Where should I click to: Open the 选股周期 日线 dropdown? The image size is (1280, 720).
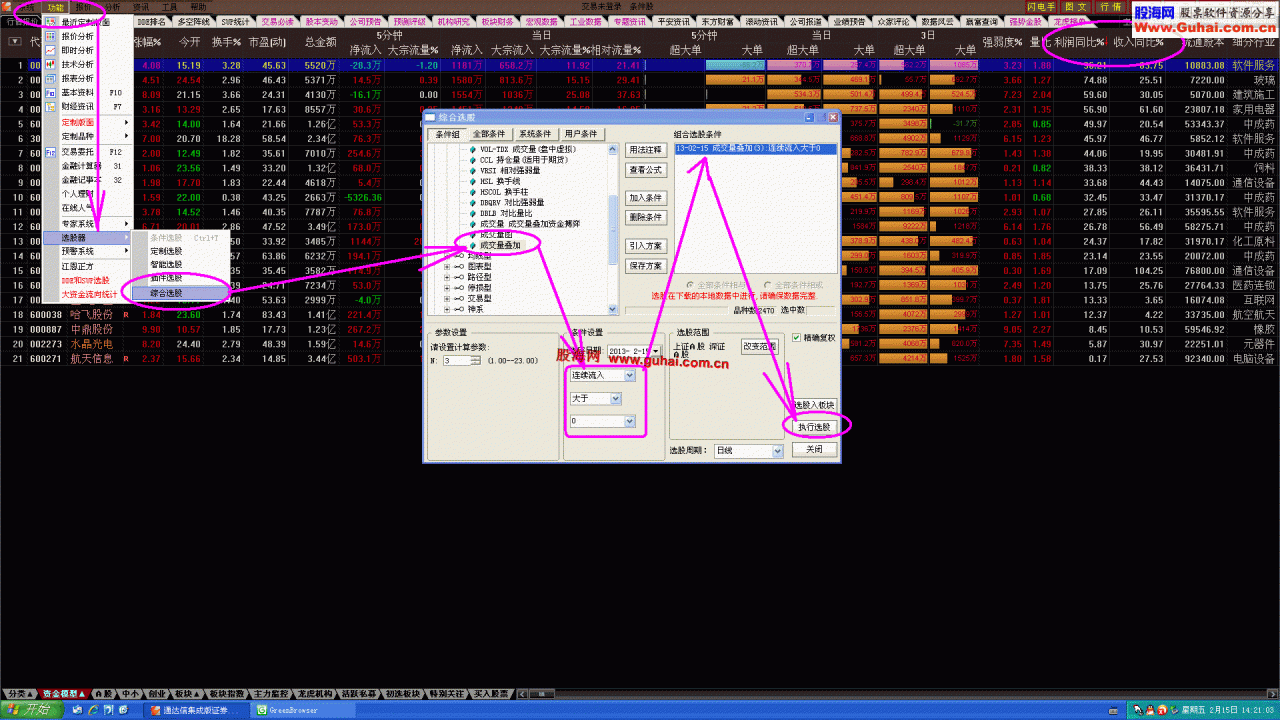pos(776,451)
